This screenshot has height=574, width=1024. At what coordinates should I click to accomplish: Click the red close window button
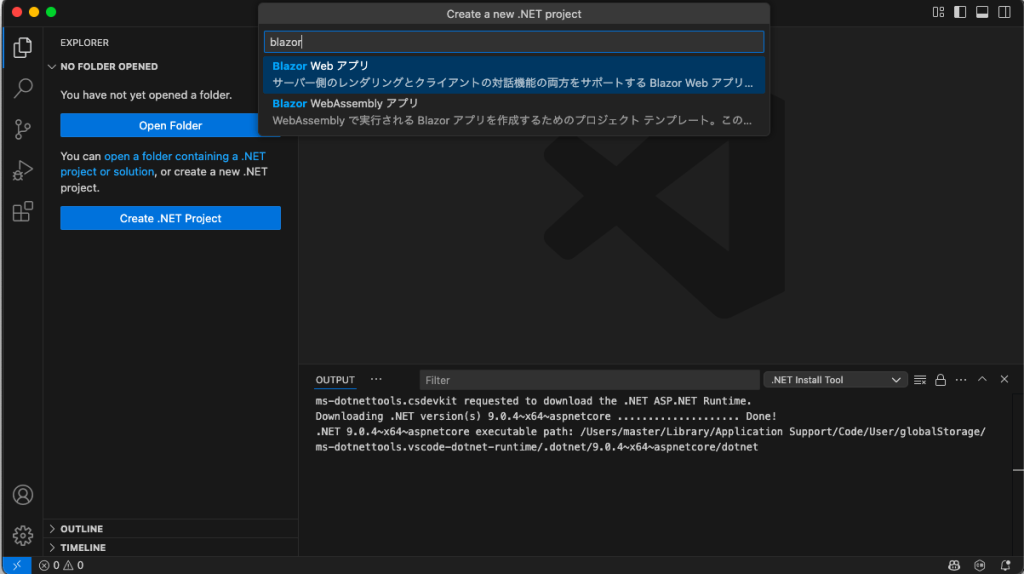[x=17, y=12]
